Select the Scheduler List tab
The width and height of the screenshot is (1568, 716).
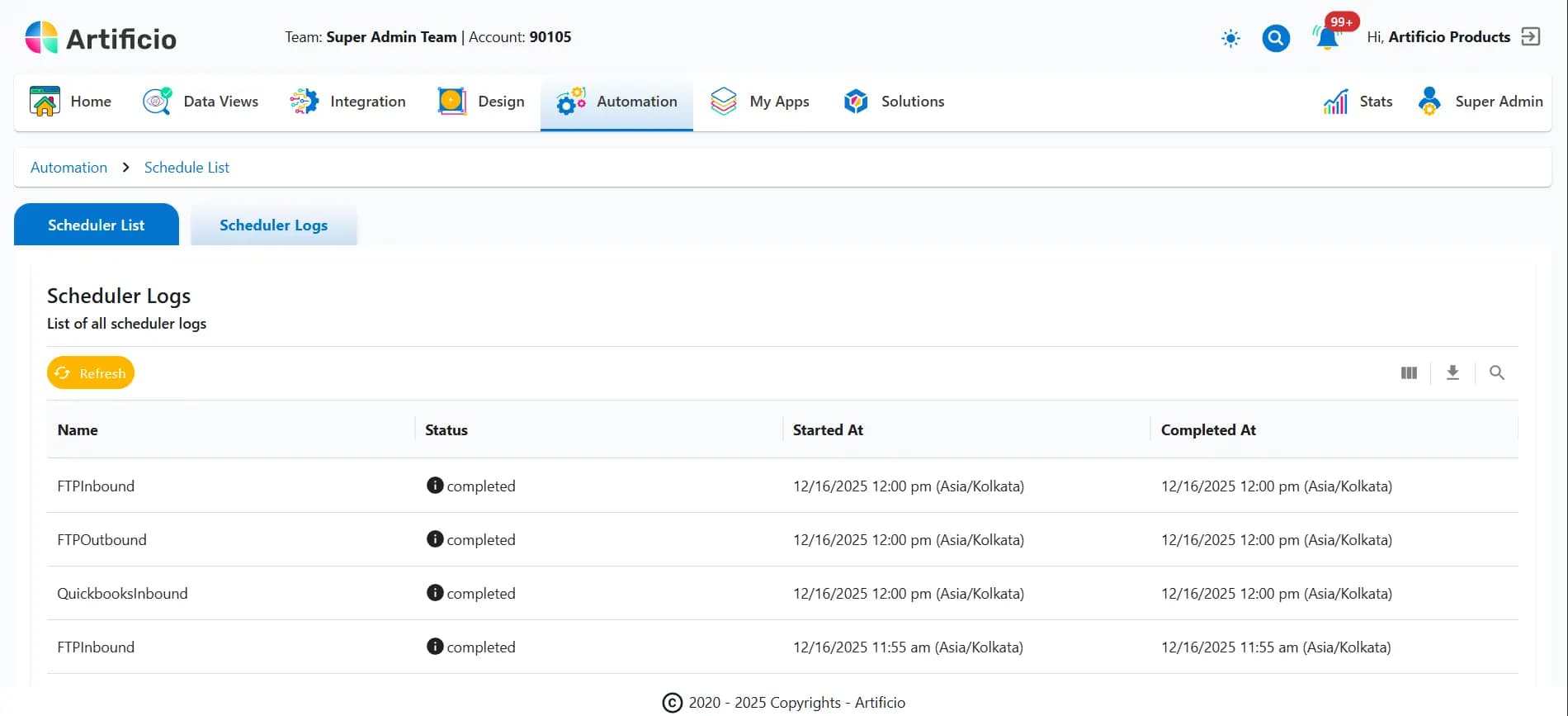97,225
